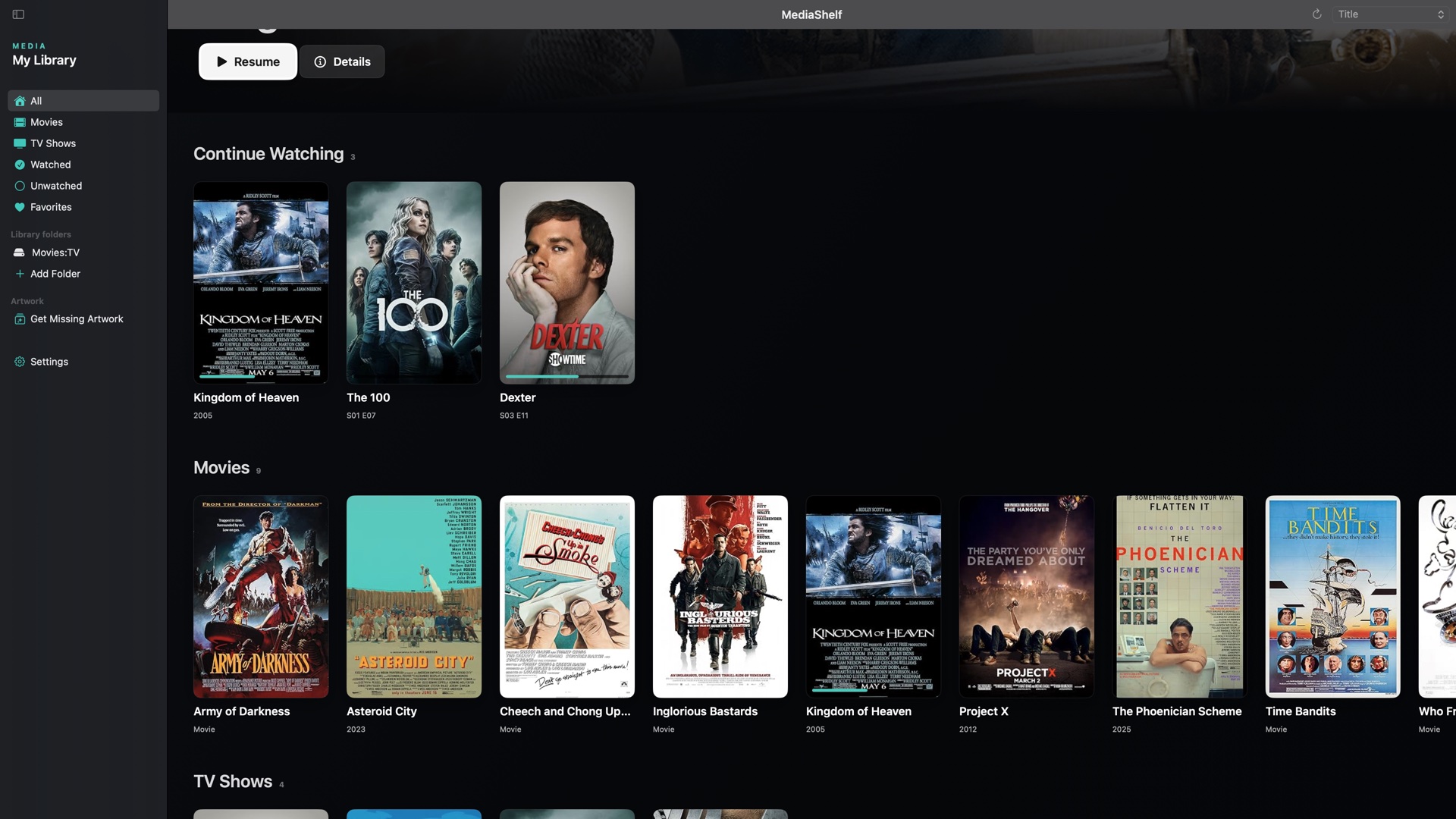Click the Continue Watching section heading
Screen dimensions: 1456x819
[268, 154]
